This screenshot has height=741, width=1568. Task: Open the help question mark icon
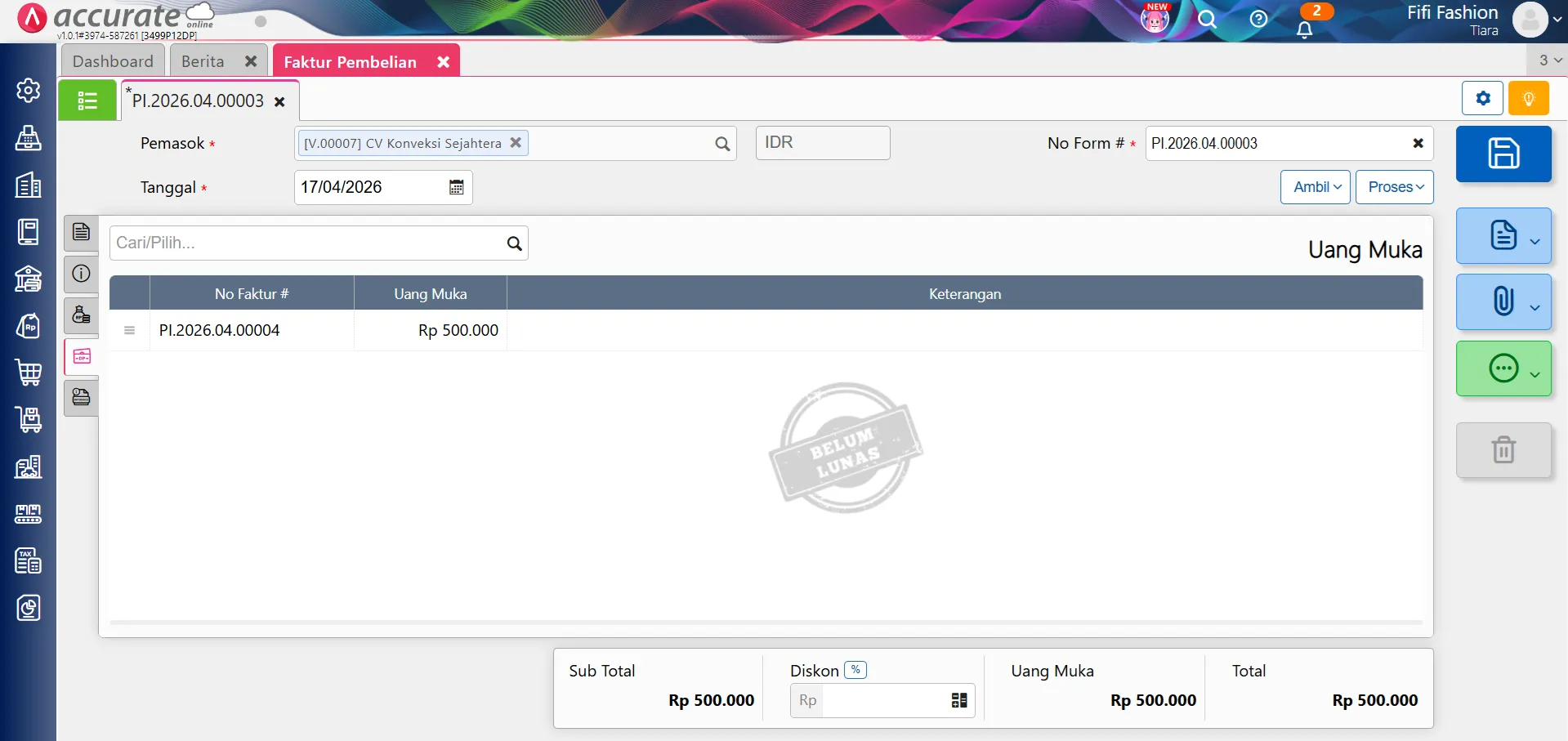(x=1258, y=19)
